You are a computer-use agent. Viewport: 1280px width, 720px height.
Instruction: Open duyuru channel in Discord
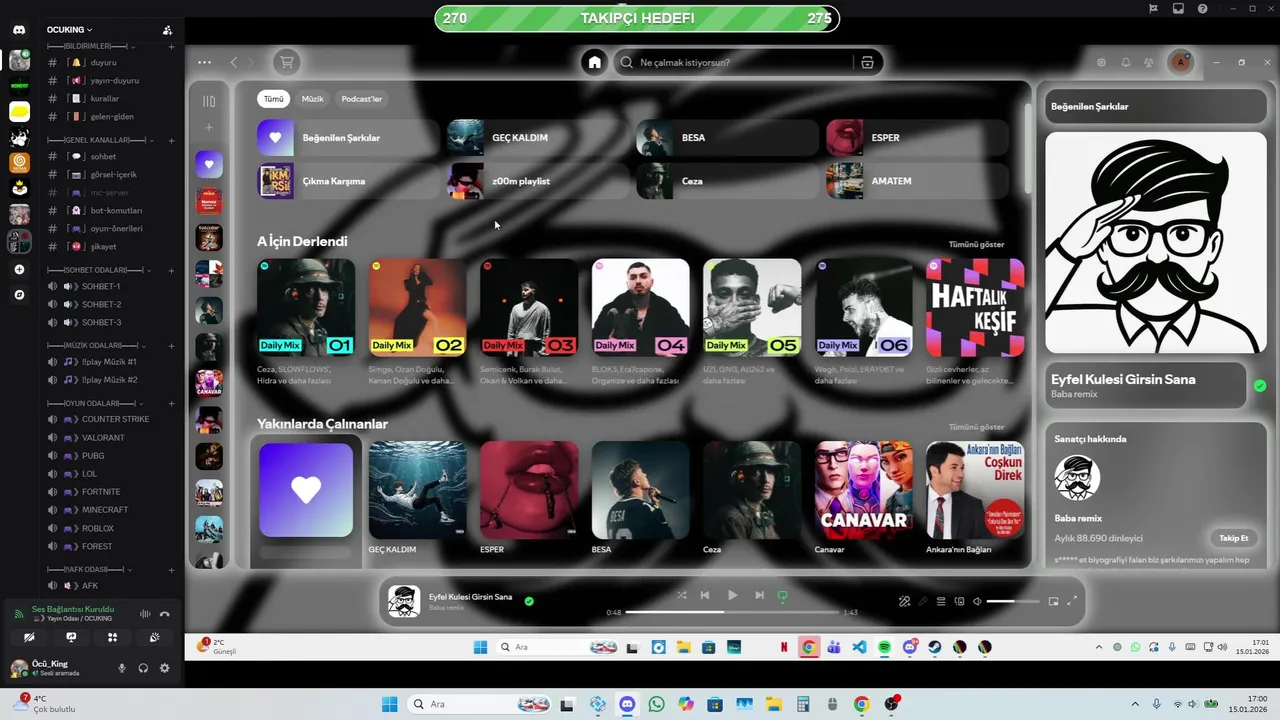[103, 62]
